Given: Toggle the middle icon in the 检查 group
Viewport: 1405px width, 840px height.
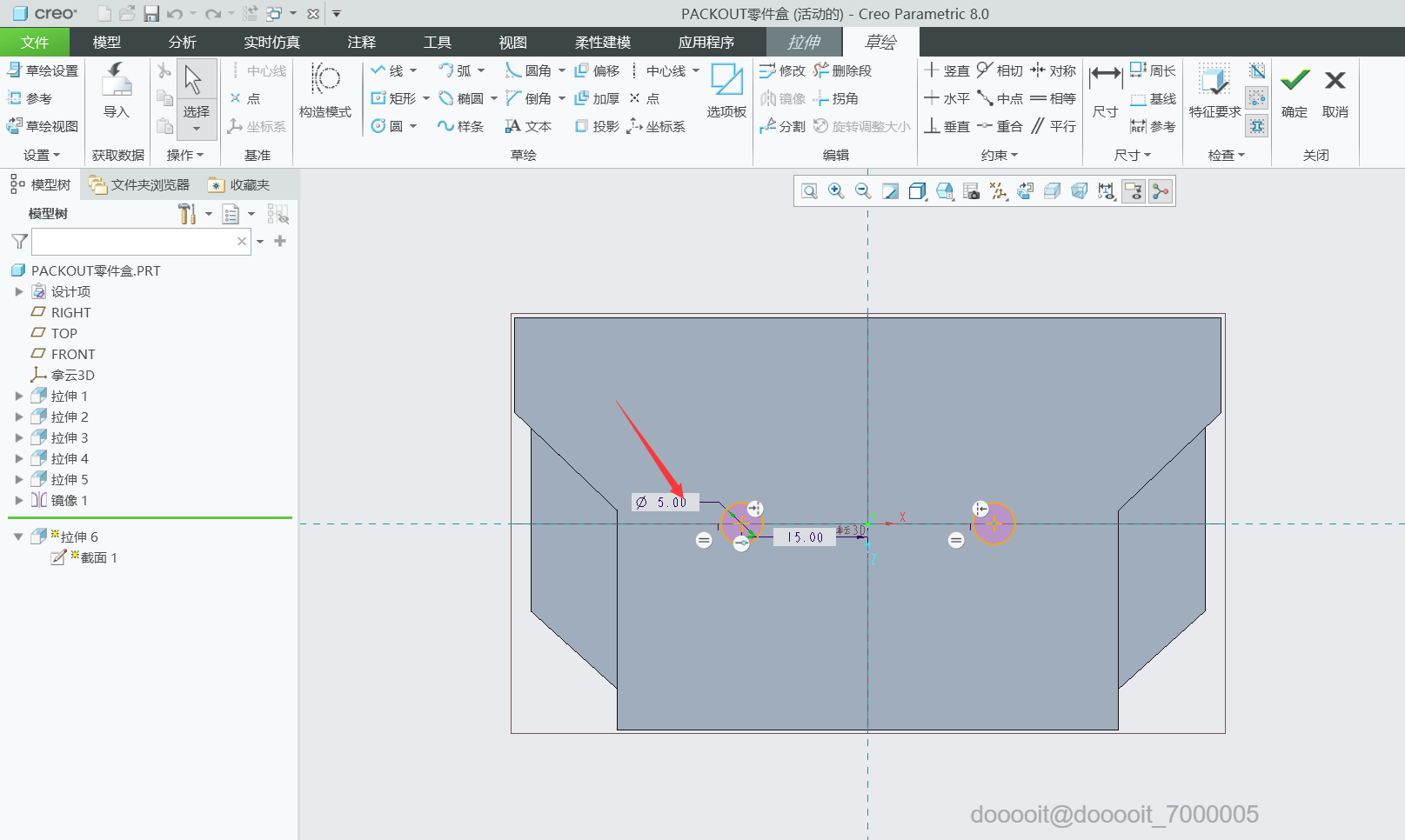Looking at the screenshot, I should click(x=1257, y=98).
